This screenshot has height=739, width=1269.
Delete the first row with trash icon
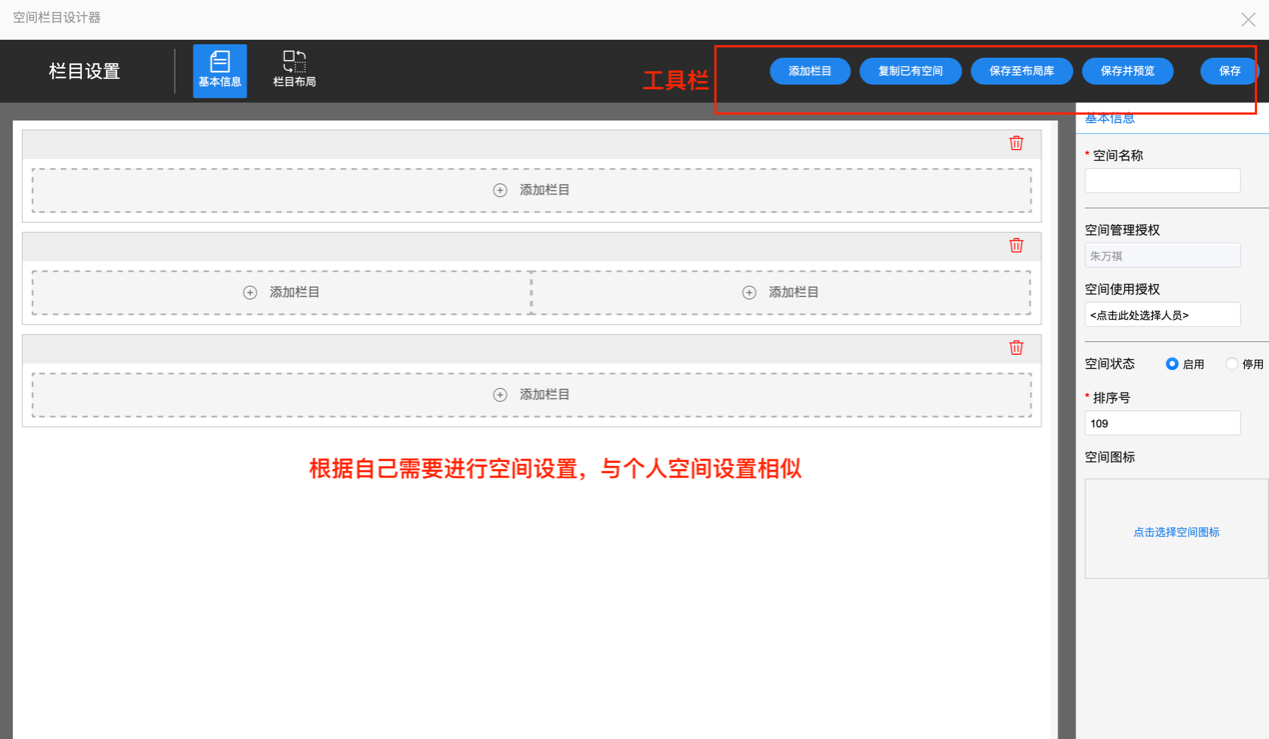[x=1016, y=143]
